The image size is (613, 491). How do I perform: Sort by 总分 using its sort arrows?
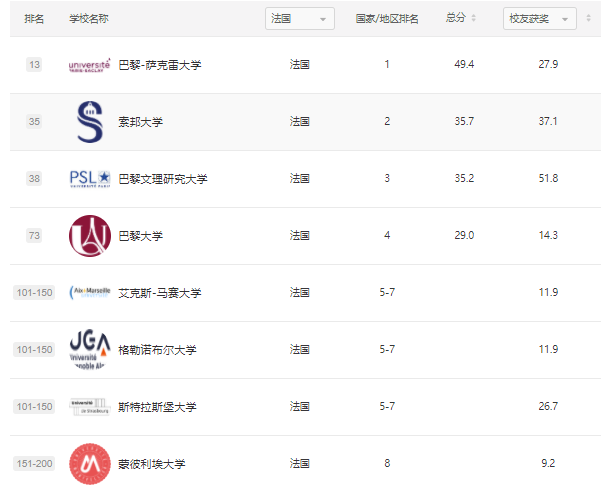click(473, 18)
